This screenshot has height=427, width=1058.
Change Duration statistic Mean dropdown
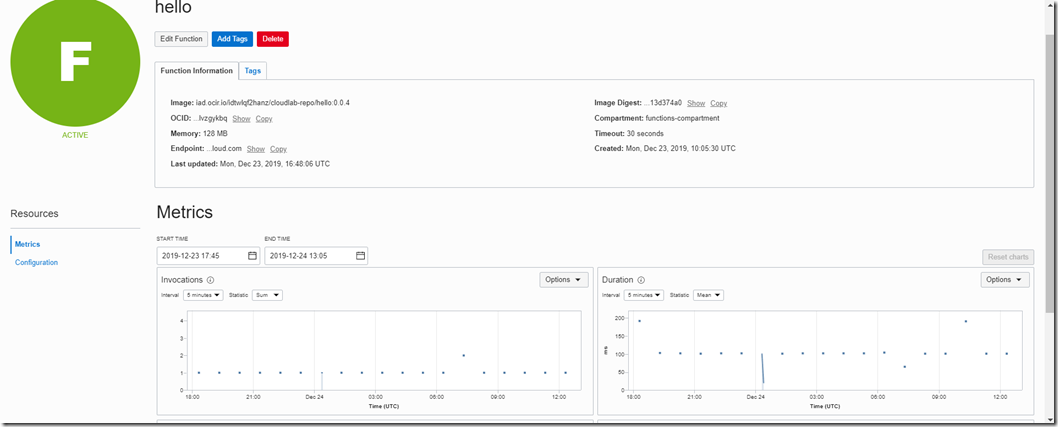[708, 295]
